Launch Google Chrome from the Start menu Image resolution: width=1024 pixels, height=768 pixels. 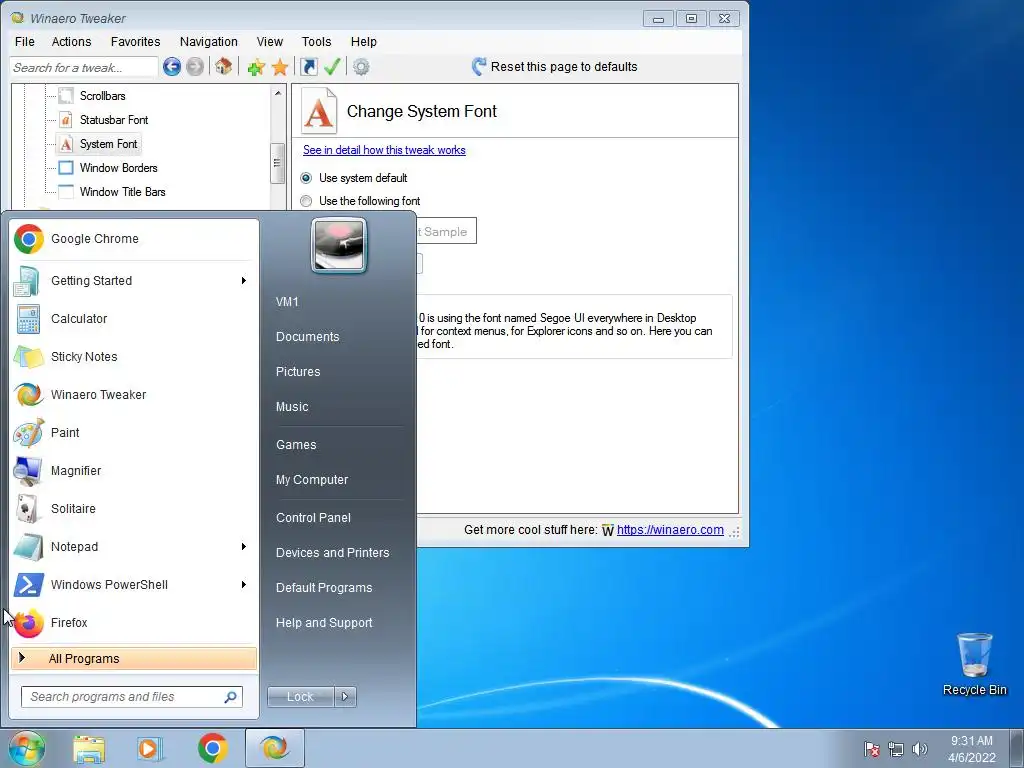point(134,239)
